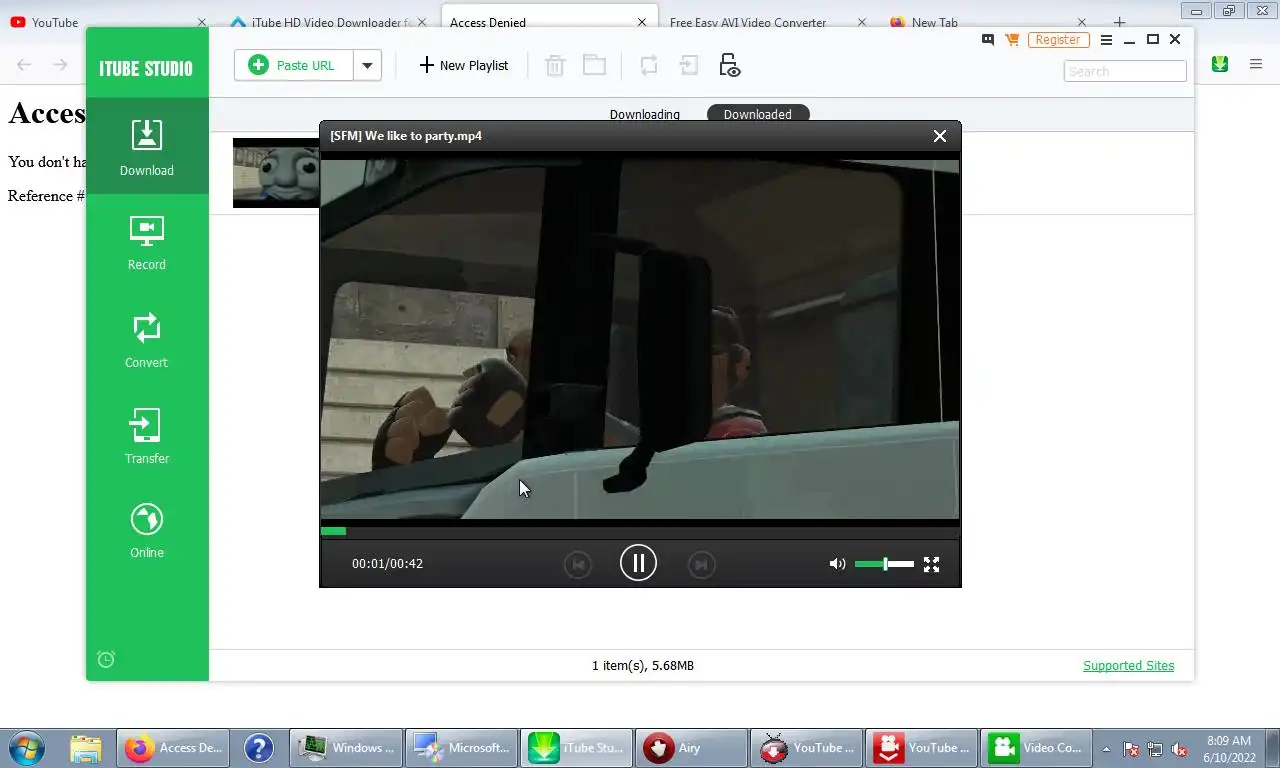
Task: Click the "1 item(s), 5.68MB" status text
Action: click(x=643, y=665)
